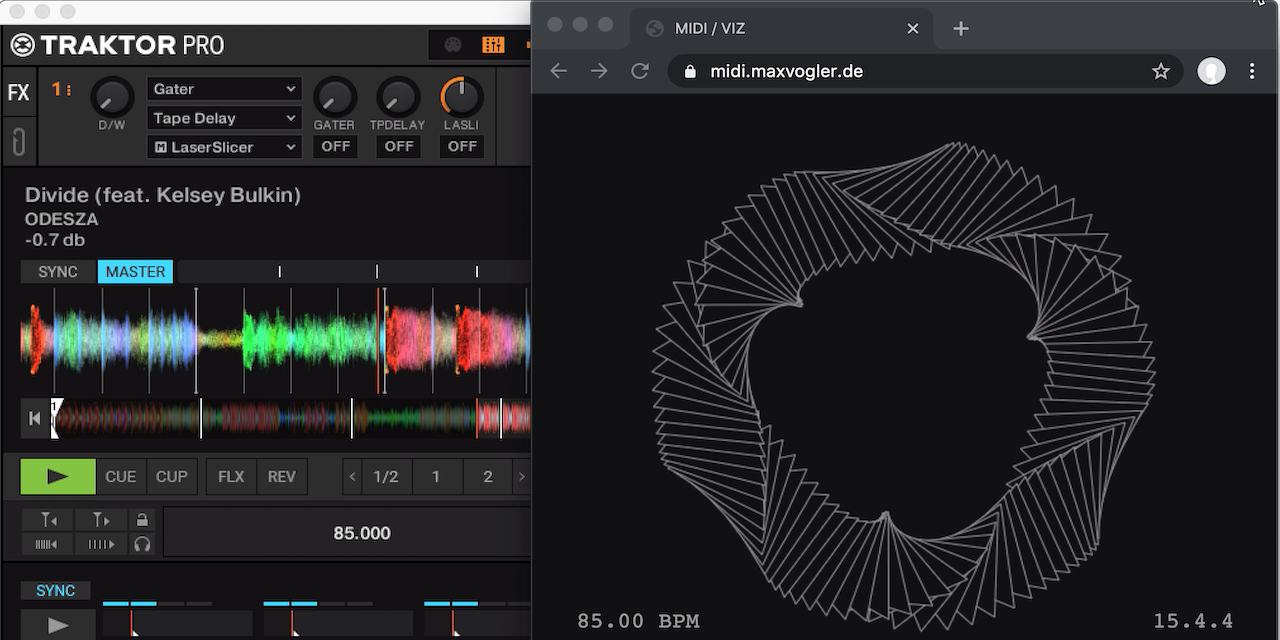
Task: Click the skip-to-start icon beside the stripe waveform
Action: 35,418
